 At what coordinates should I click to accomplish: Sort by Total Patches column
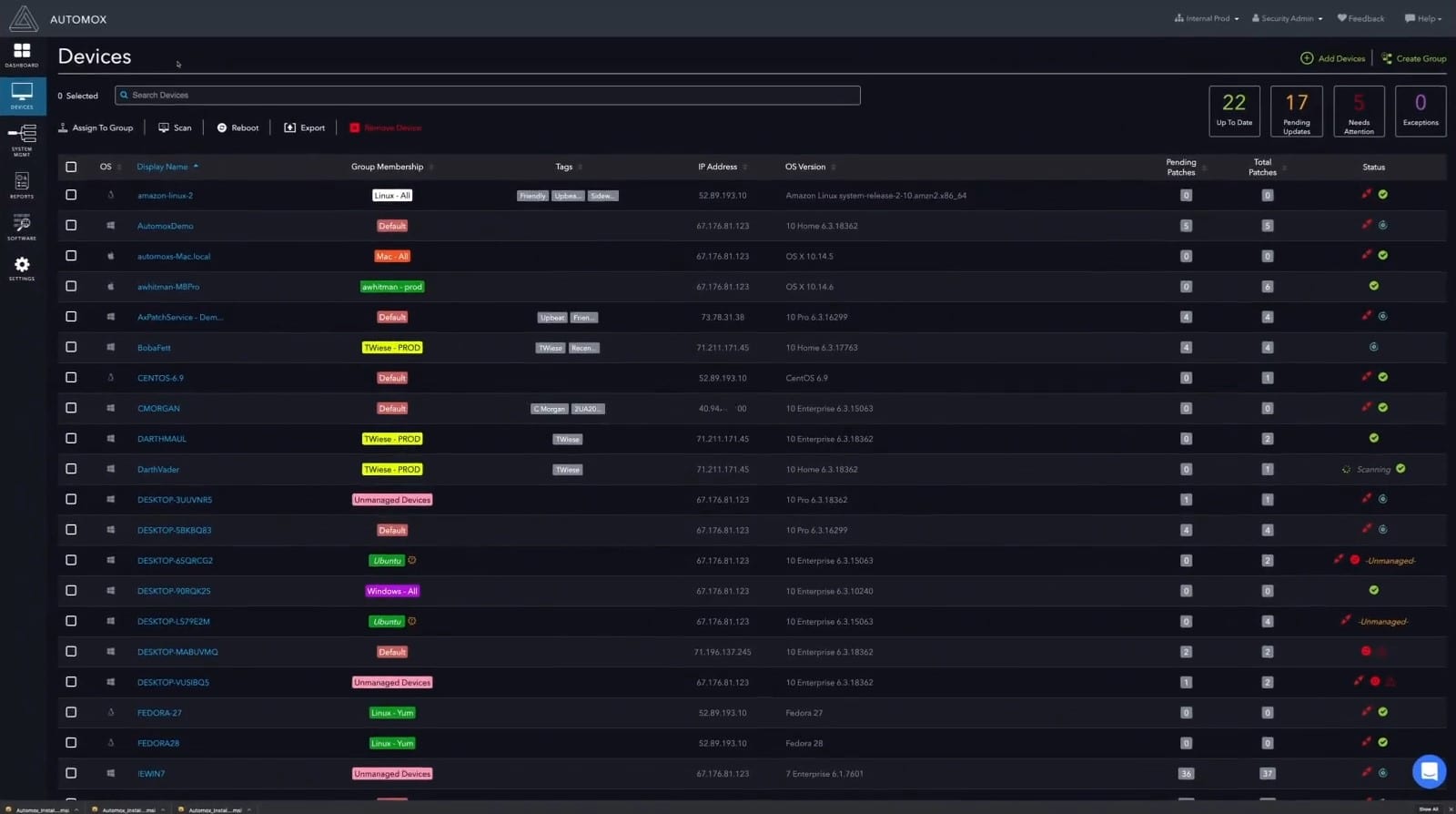(x=1266, y=167)
